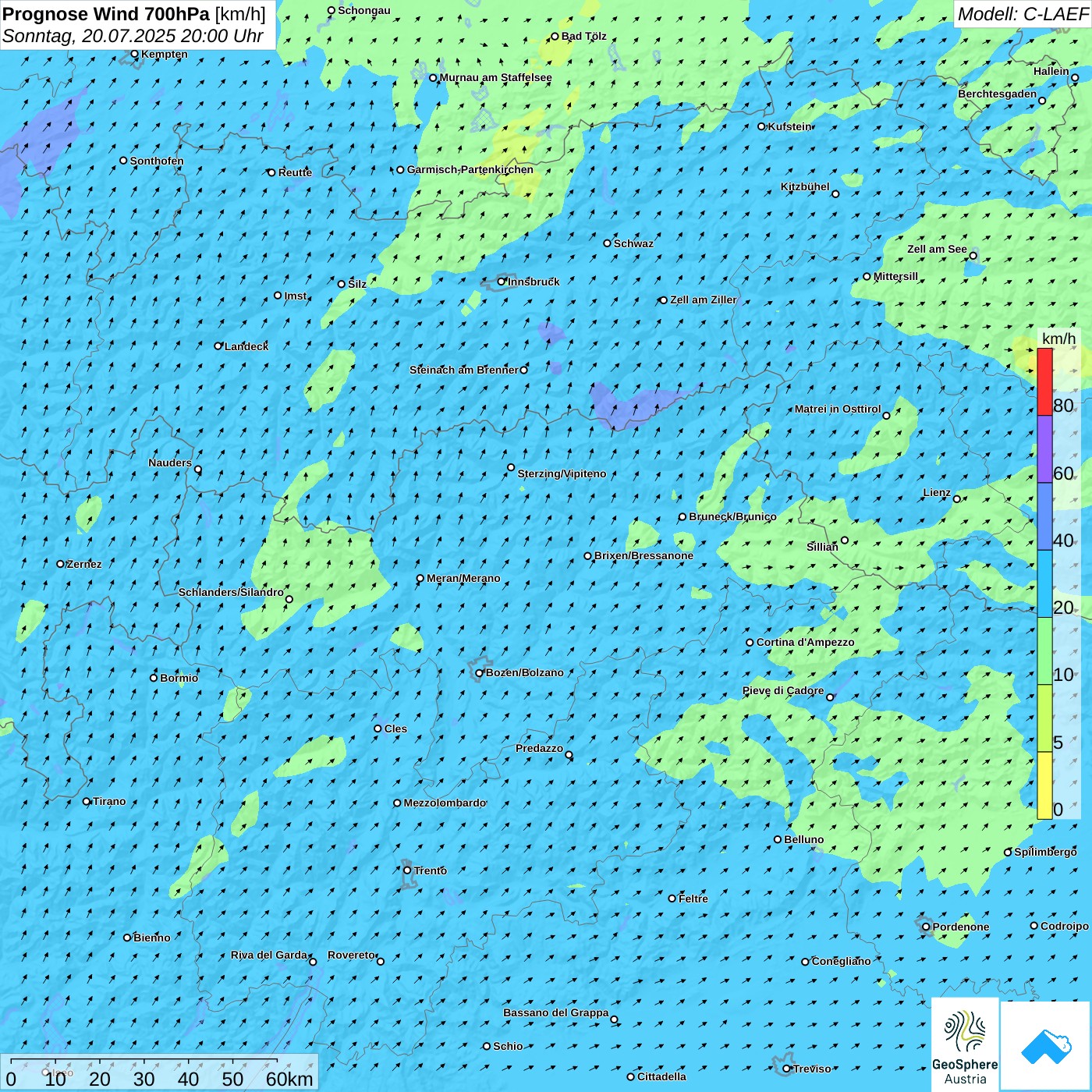Click the 'Prognose Wind 700hPa [km/h]' title
Image resolution: width=1092 pixels, height=1092 pixels.
pos(134,14)
